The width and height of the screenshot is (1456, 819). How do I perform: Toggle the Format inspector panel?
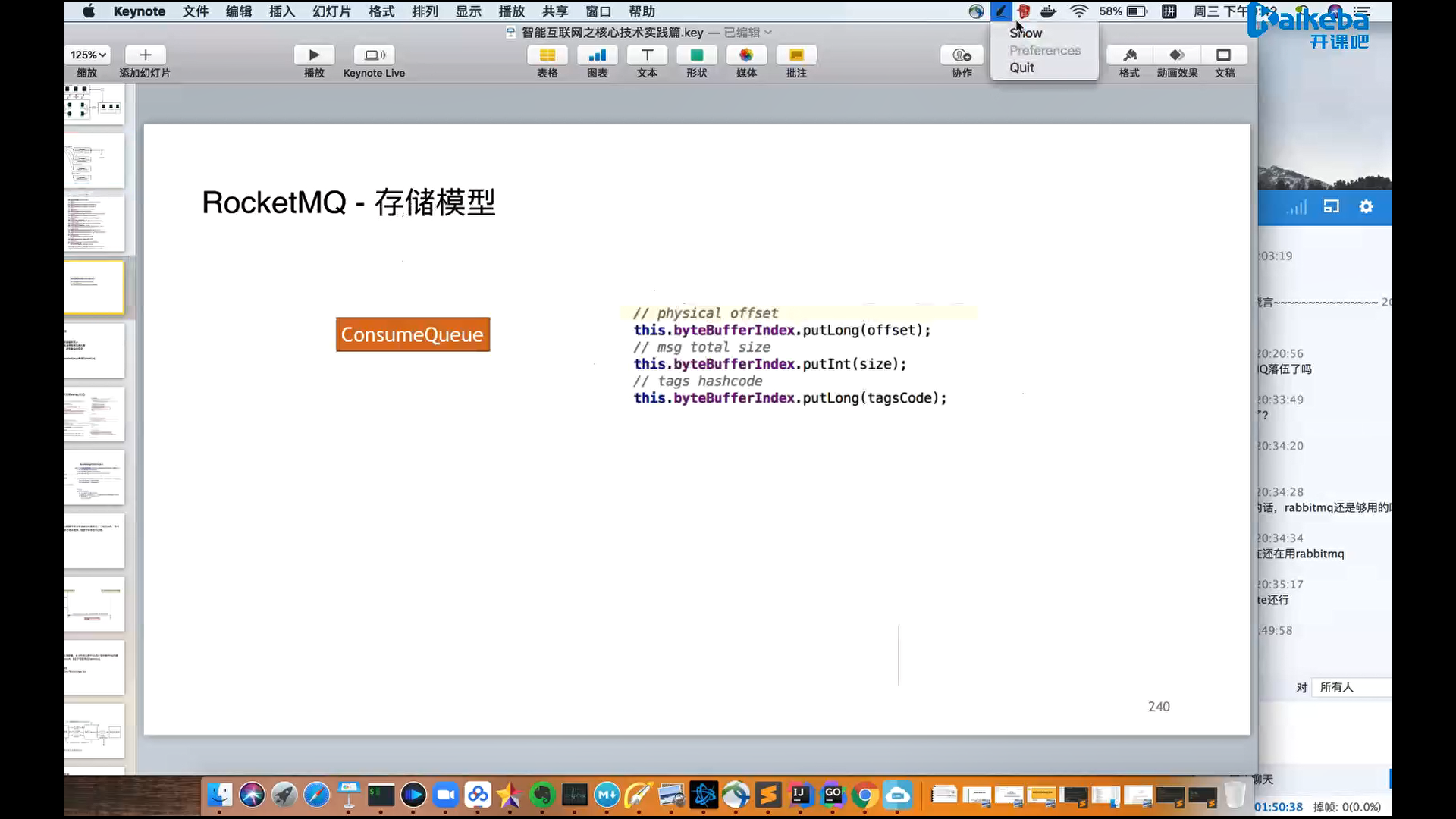1129,55
